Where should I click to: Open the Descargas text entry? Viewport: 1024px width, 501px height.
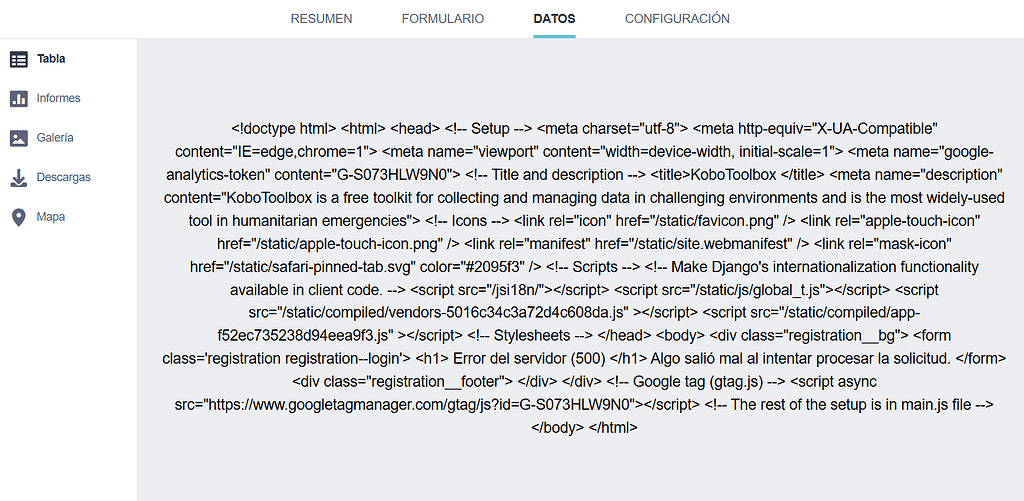[63, 178]
